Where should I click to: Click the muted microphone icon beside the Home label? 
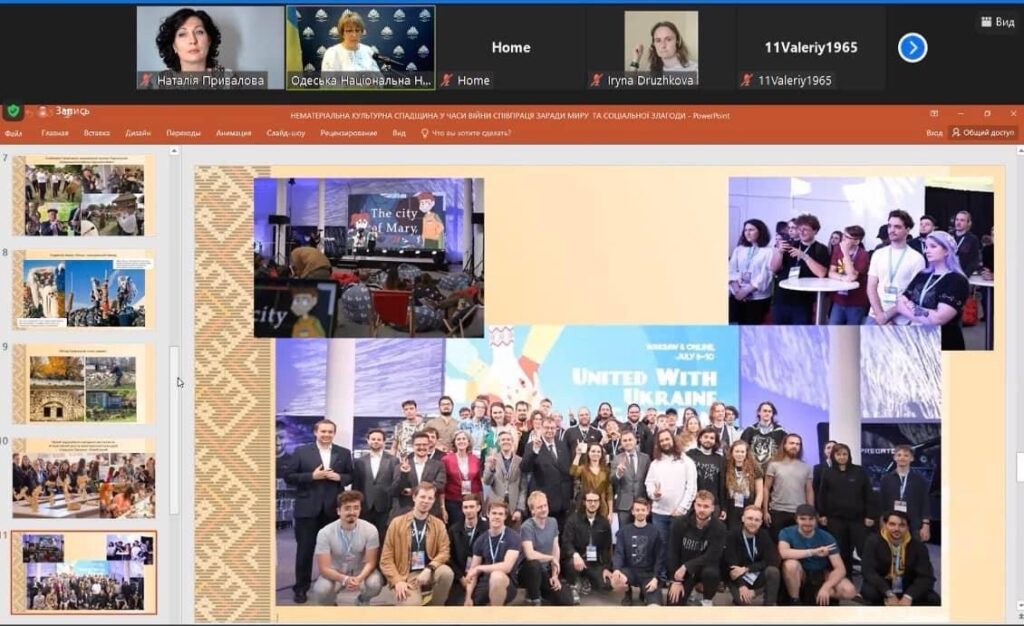coord(447,80)
